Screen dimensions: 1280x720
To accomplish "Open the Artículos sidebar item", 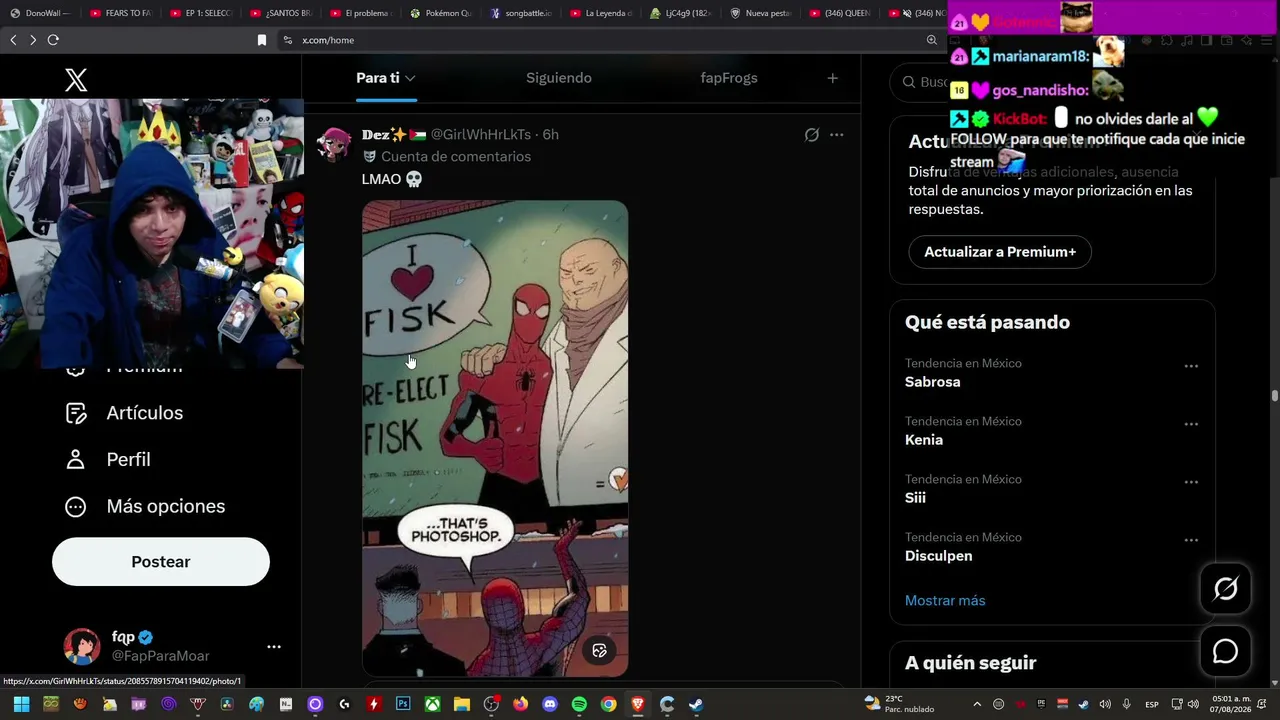I will (x=124, y=413).
